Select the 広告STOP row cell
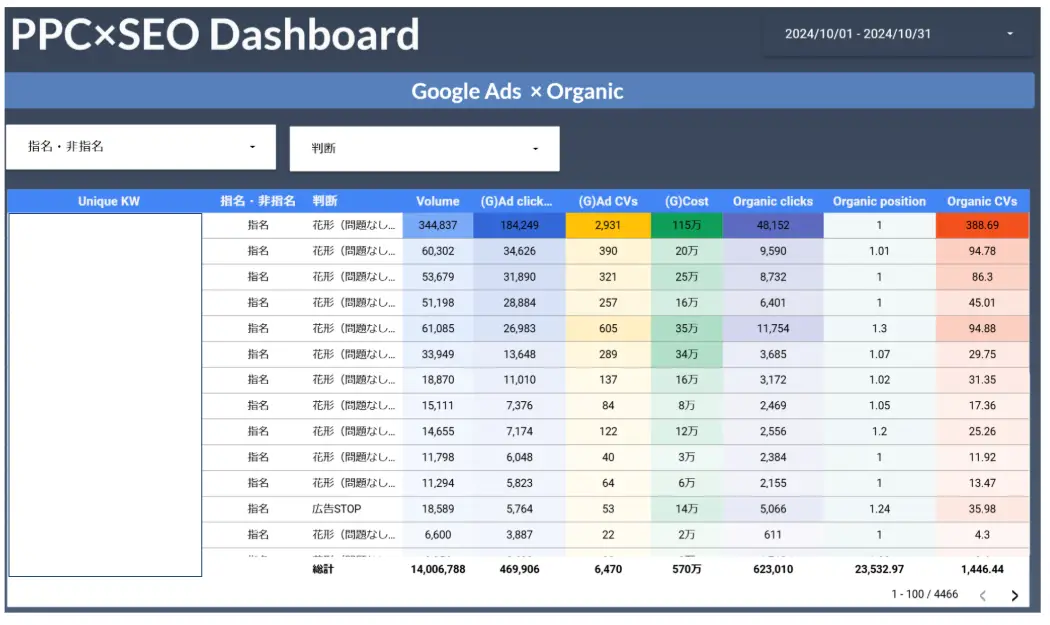Screen dimensions: 1050x625 point(337,509)
